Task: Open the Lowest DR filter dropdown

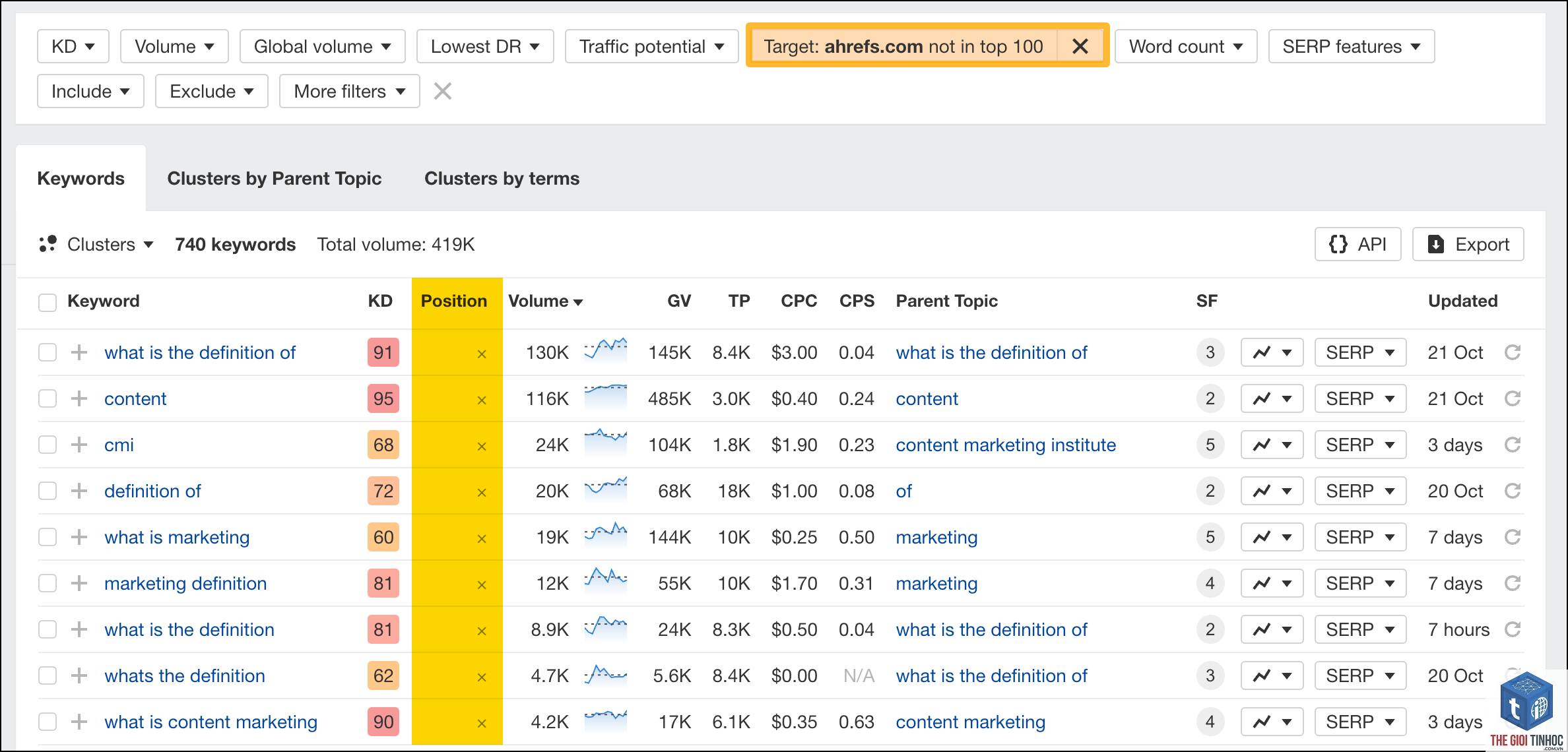Action: point(485,46)
